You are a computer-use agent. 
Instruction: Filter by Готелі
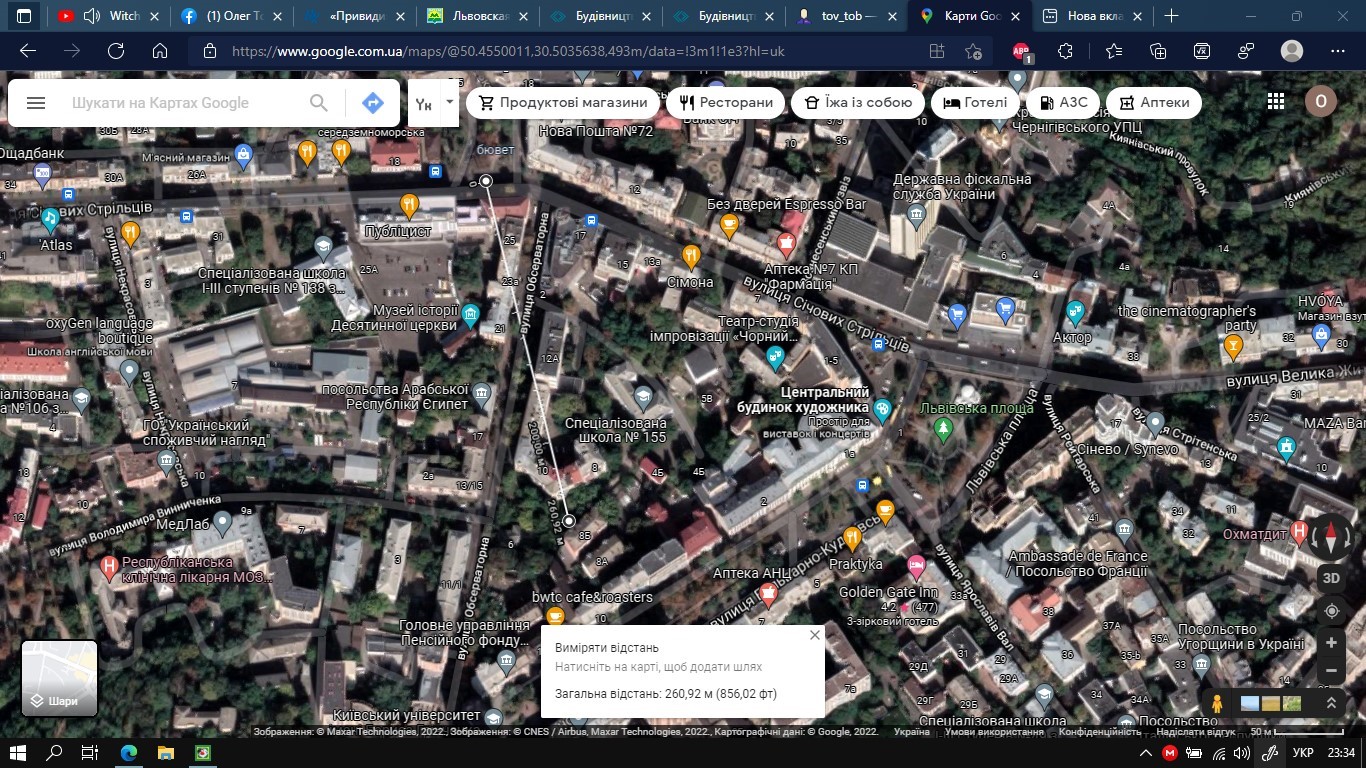click(975, 102)
